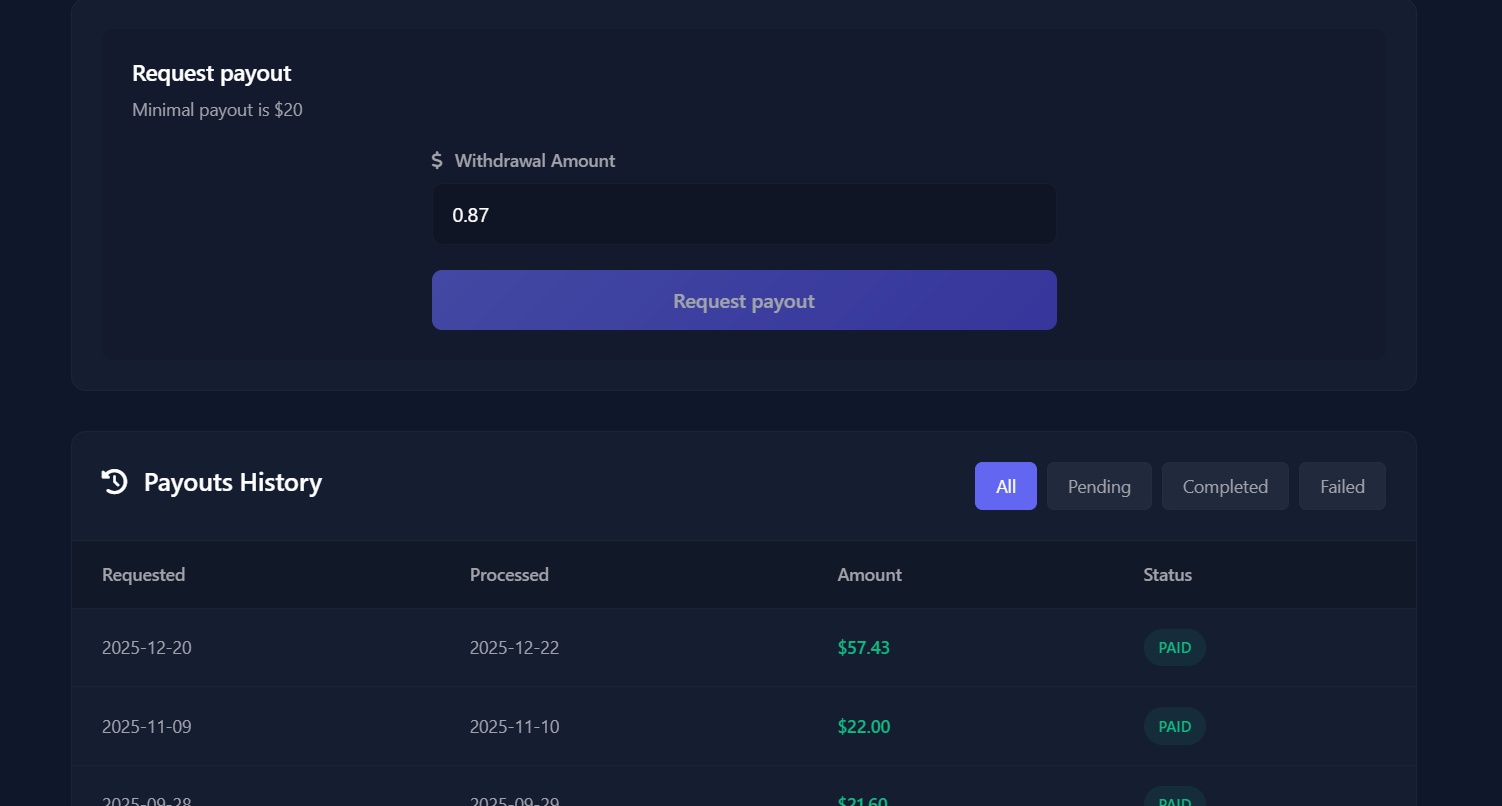
Task: Select the 2025-12-20 requested date row
Action: 147,648
